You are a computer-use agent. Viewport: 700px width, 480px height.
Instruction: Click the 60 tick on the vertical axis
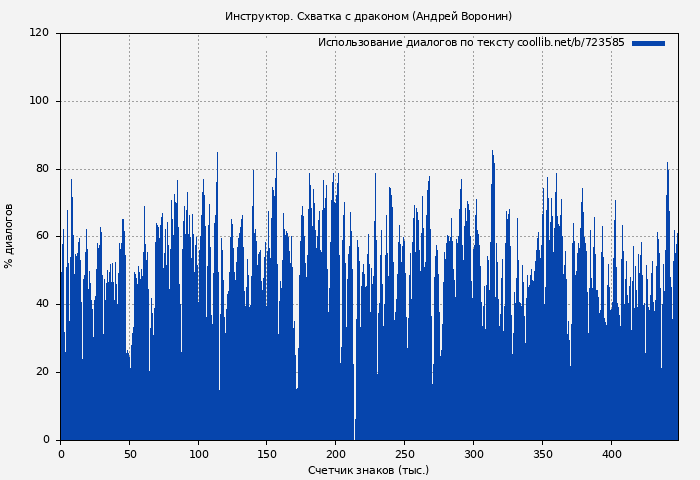tap(43, 236)
